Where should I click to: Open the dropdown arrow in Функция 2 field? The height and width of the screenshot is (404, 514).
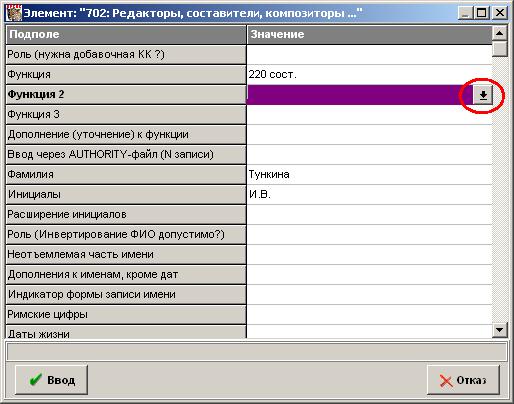pos(483,95)
